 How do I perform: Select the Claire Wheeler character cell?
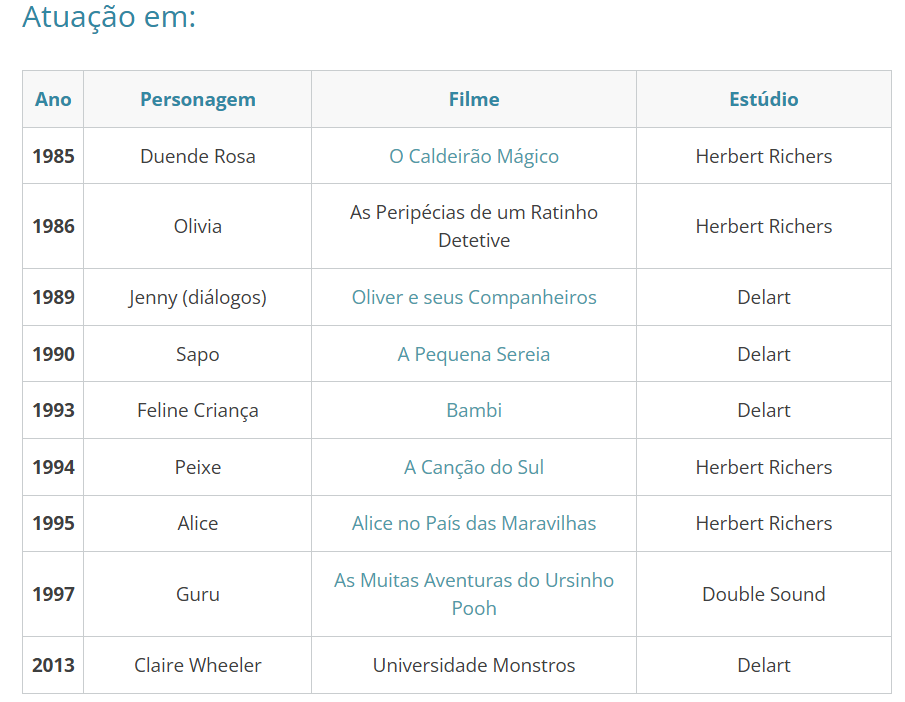click(x=198, y=666)
